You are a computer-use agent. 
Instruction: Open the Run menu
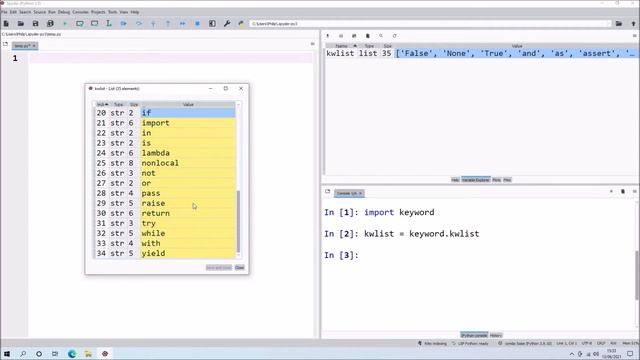pos(52,12)
